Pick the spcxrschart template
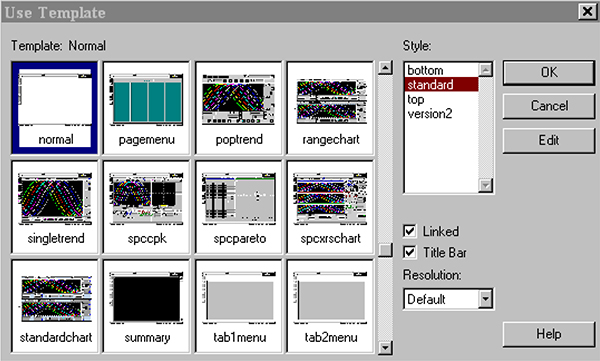600x361 pixels. (x=330, y=207)
